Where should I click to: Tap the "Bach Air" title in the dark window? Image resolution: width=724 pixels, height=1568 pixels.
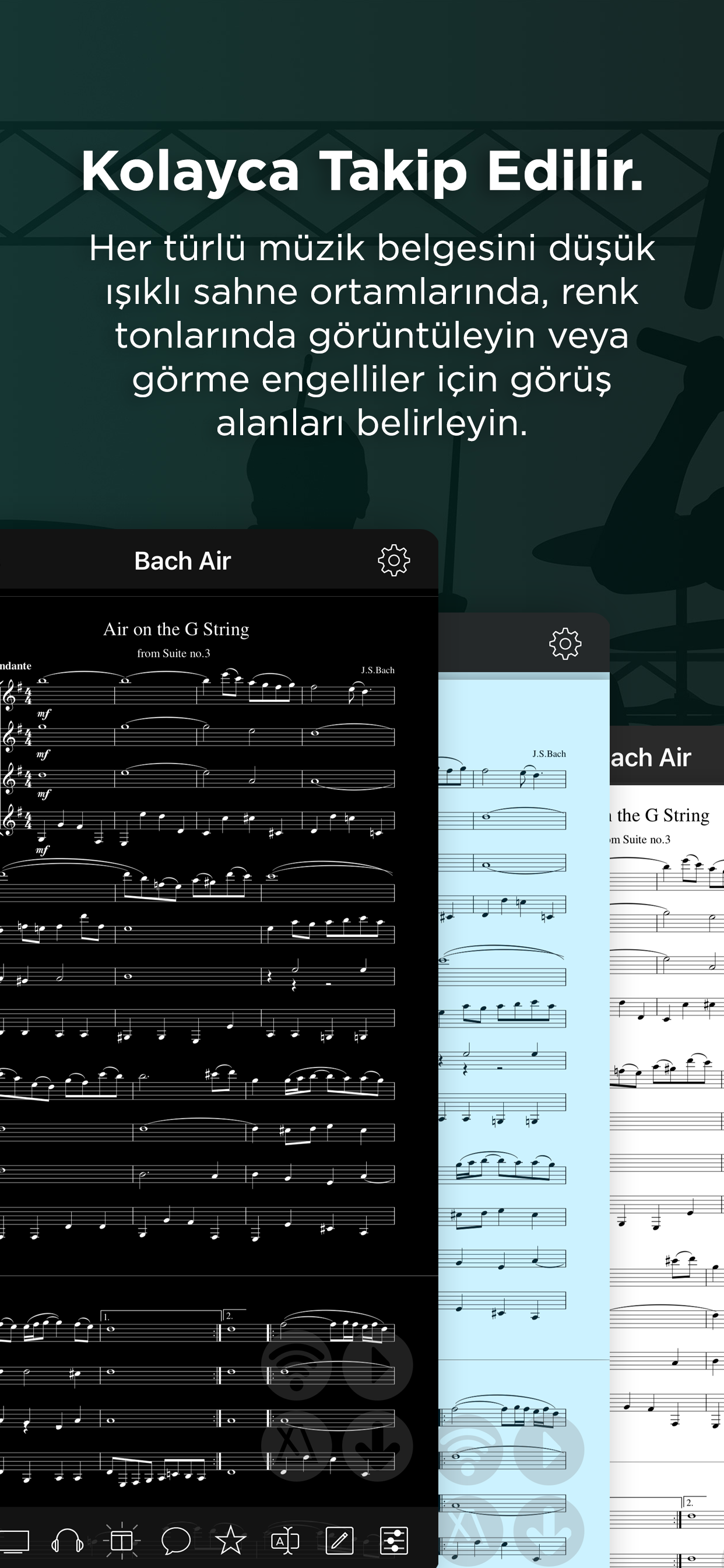coord(182,561)
